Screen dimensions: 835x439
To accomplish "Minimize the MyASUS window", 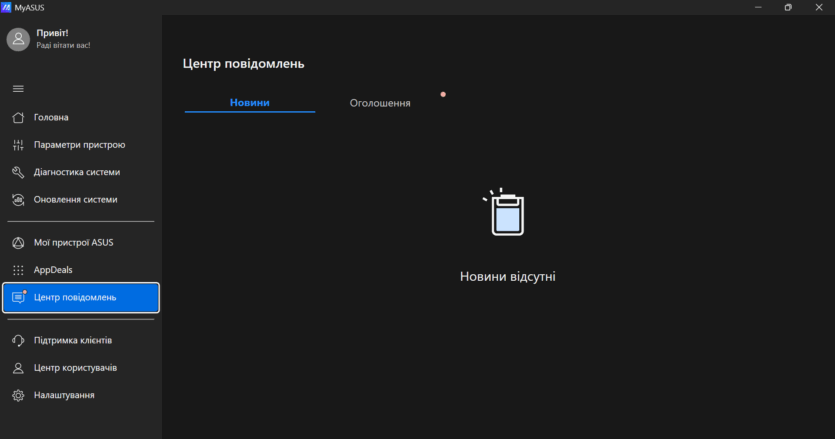I will (x=758, y=7).
